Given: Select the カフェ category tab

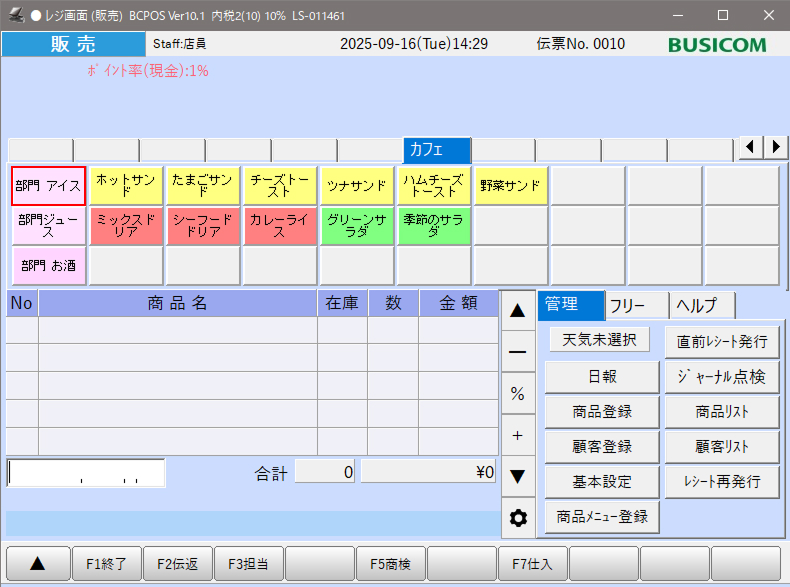Looking at the screenshot, I should coord(436,150).
